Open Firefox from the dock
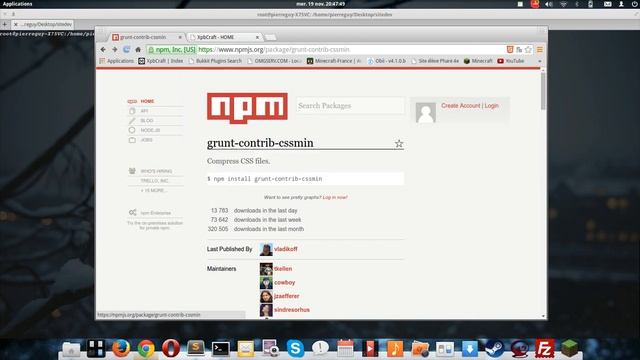The height and width of the screenshot is (360, 640). coord(121,349)
